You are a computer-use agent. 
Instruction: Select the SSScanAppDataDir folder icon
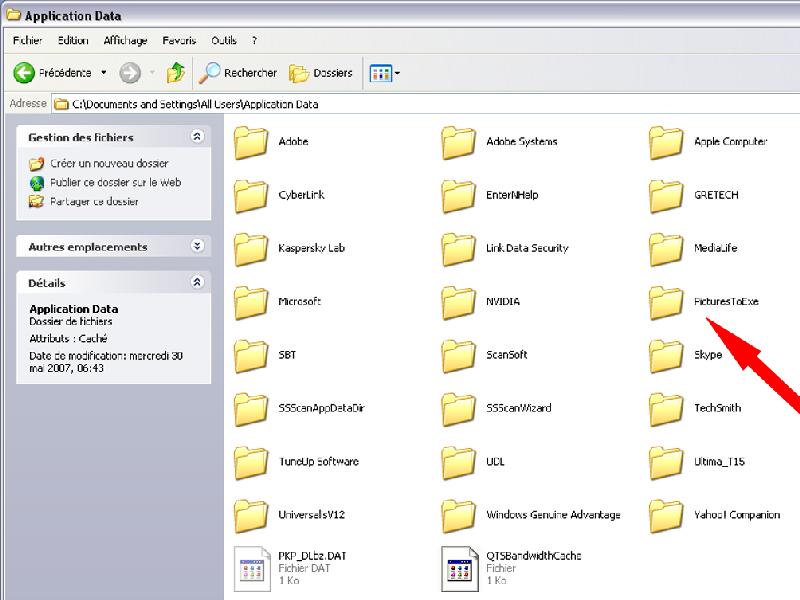click(x=251, y=409)
